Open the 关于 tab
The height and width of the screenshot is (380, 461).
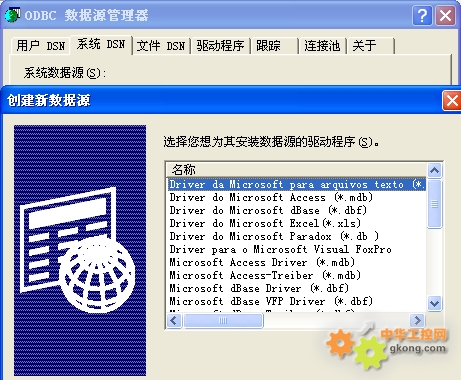click(371, 46)
